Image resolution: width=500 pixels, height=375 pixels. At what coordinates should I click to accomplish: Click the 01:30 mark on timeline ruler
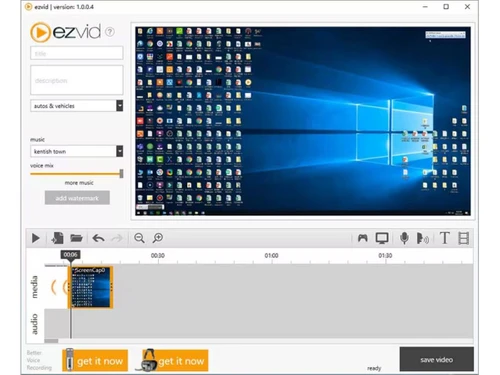coord(385,256)
